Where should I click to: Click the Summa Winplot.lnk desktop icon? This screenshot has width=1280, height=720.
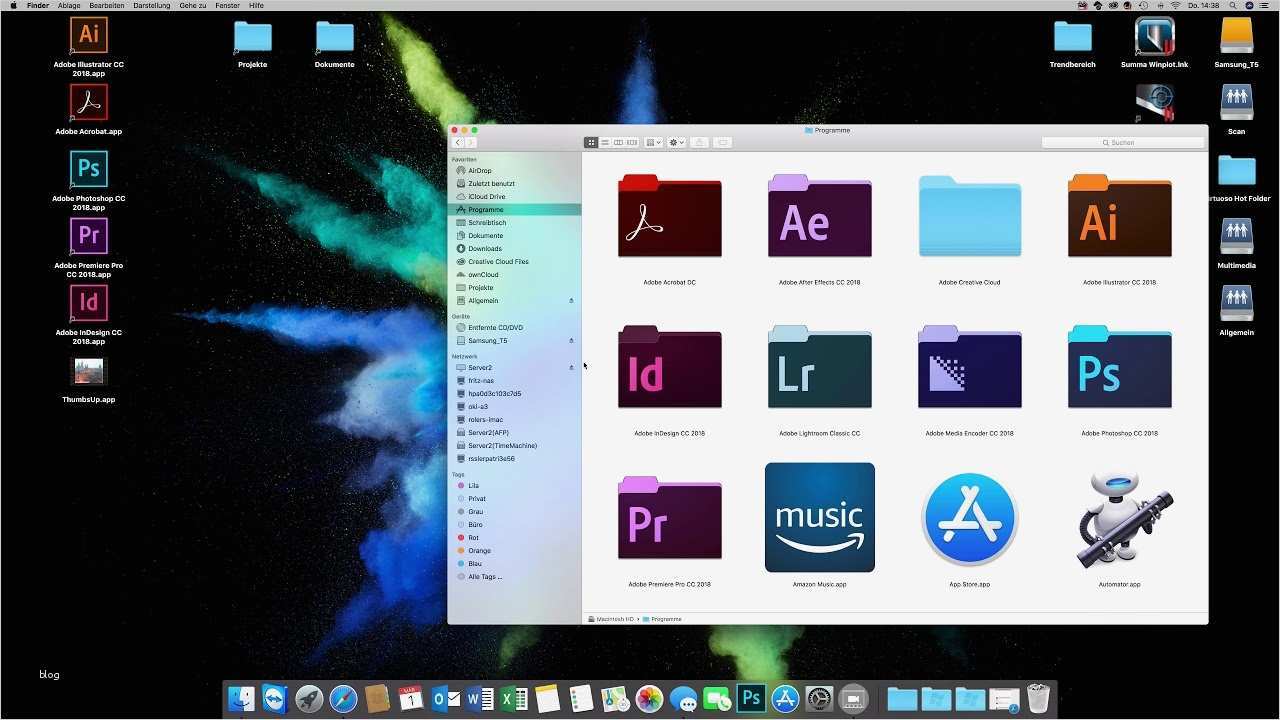(x=1155, y=36)
